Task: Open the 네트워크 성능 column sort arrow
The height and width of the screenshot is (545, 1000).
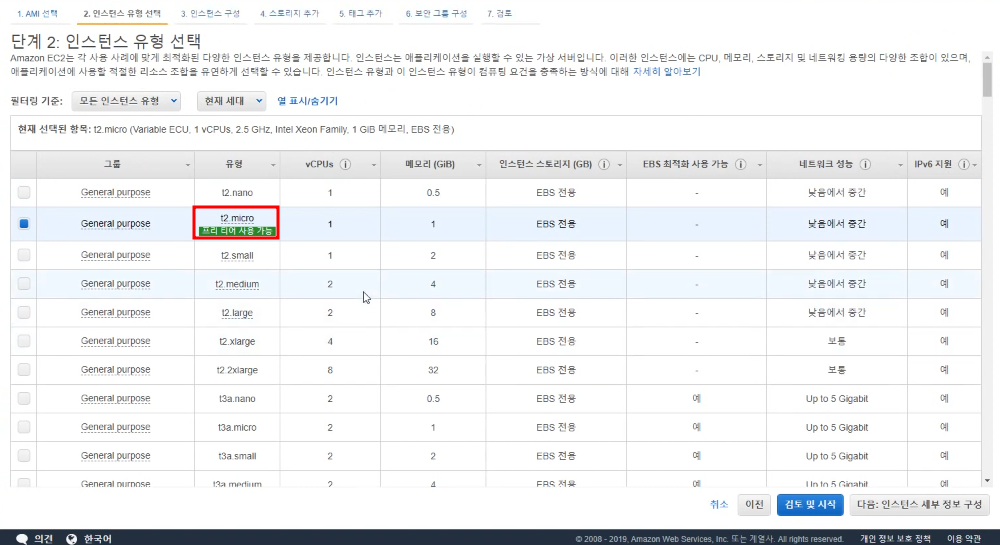Action: pos(901,165)
